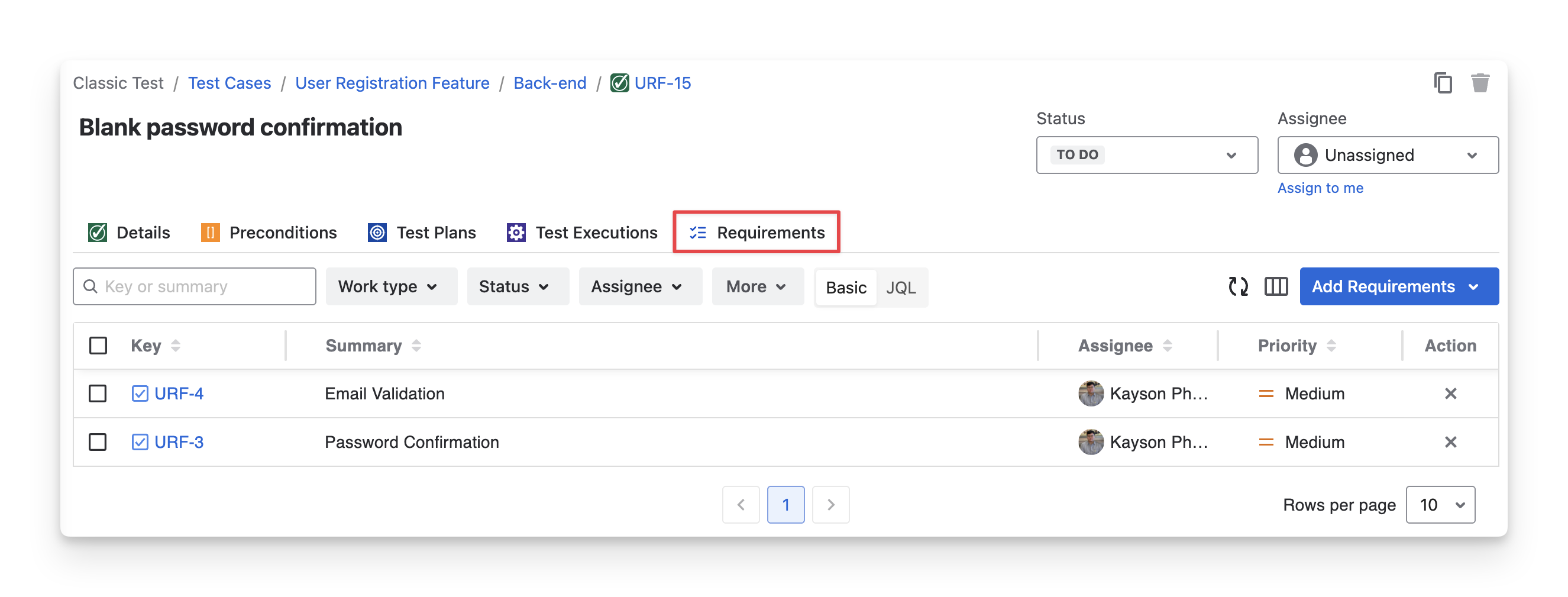The height and width of the screenshot is (597, 1568).
Task: Open the Preconditions tab
Action: click(x=269, y=233)
